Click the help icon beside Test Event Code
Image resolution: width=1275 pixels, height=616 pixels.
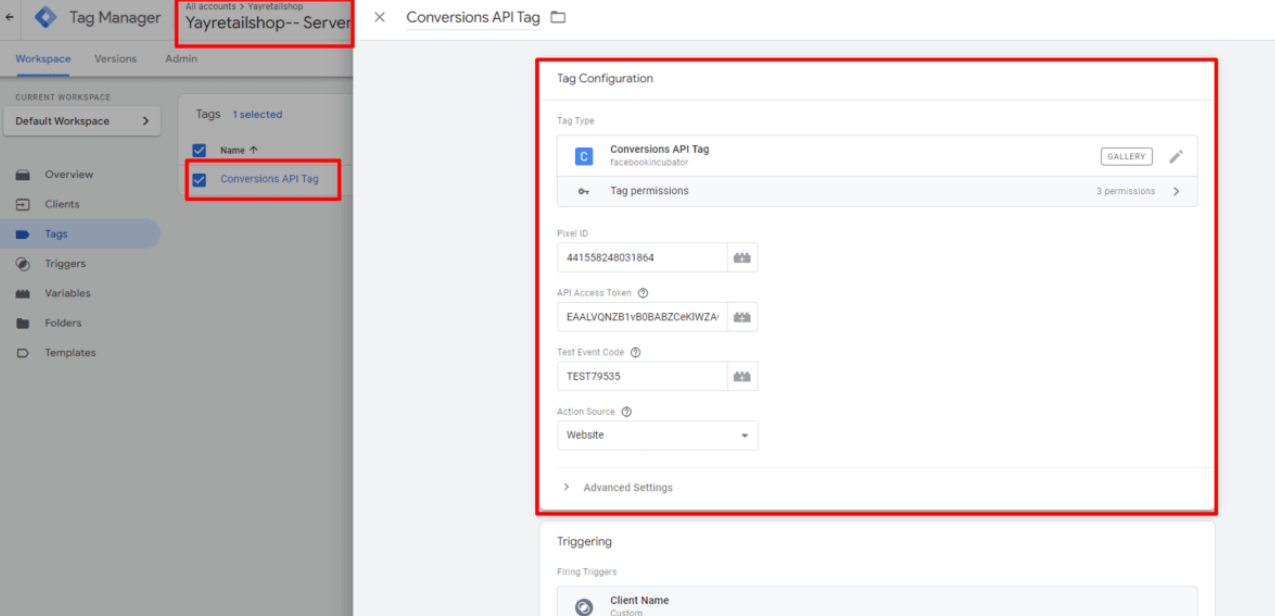(x=635, y=353)
